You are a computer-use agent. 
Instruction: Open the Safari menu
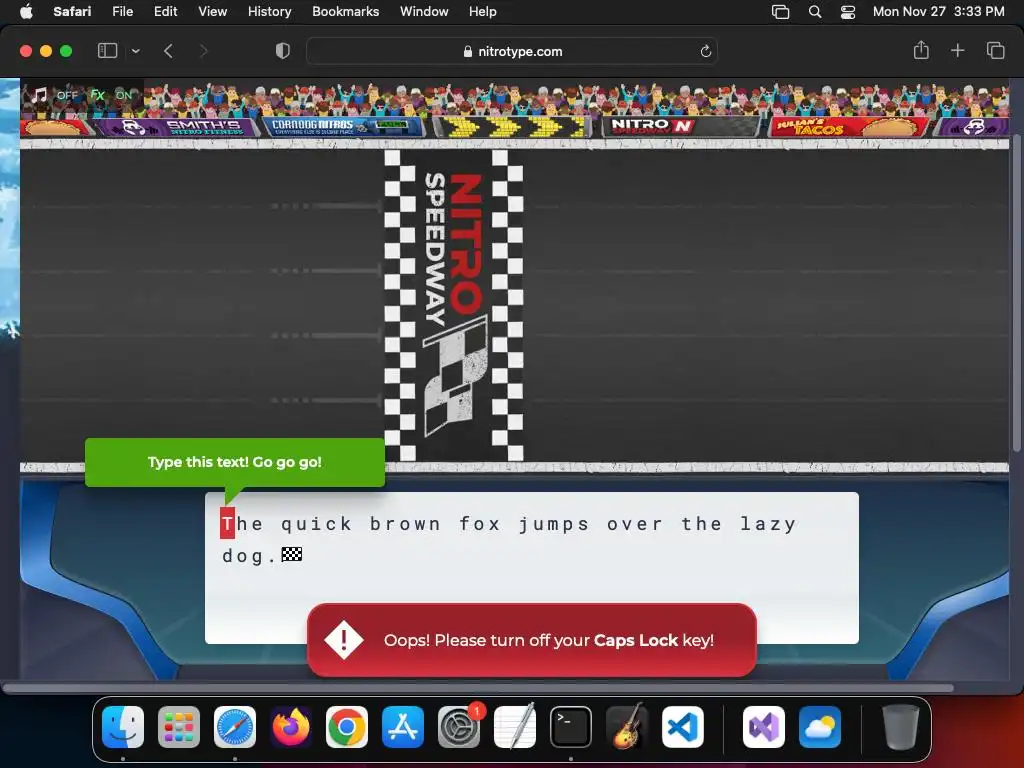pyautogui.click(x=72, y=12)
